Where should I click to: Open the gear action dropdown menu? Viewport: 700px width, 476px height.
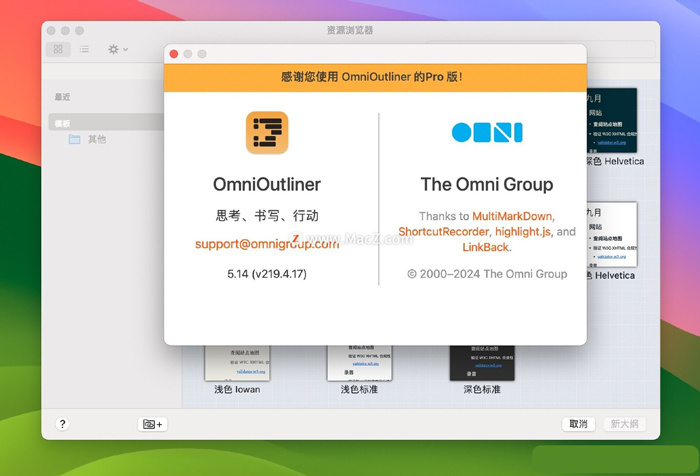tap(118, 49)
